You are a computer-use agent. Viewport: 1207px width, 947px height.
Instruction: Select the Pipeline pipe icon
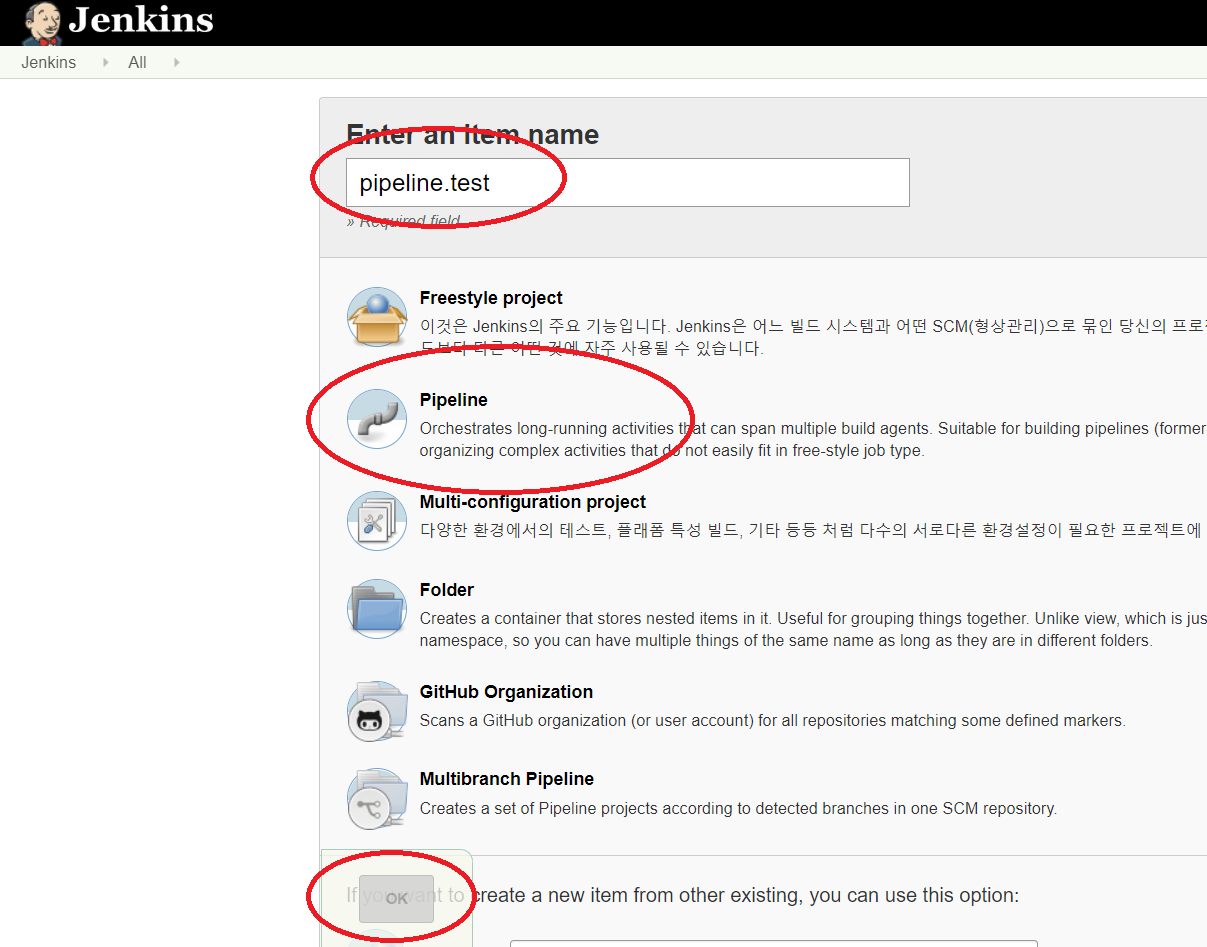click(x=377, y=419)
